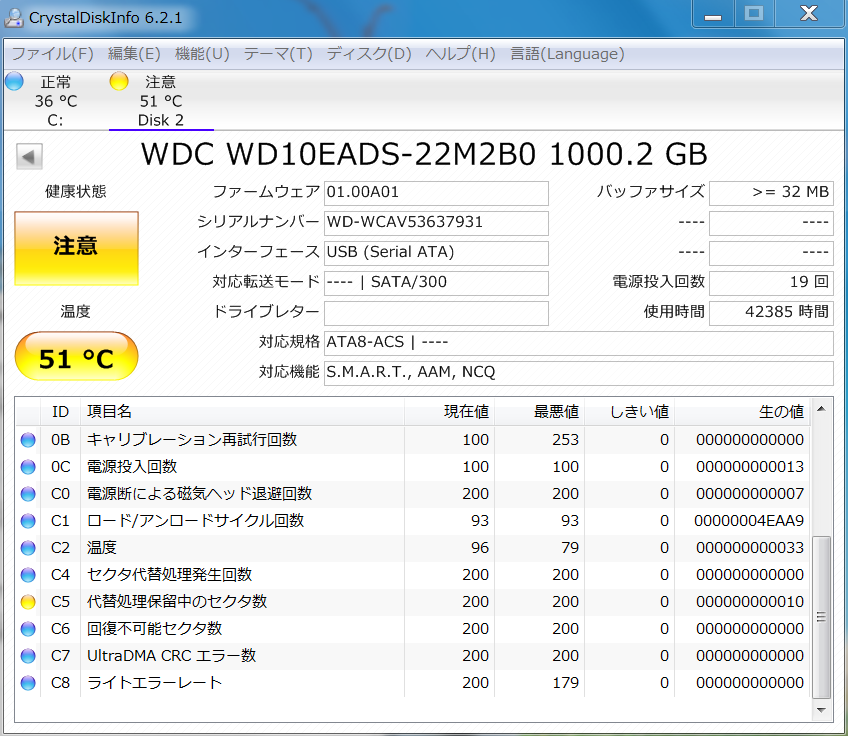Click the scroll up arrow of SMART list
The image size is (848, 736).
pos(822,409)
